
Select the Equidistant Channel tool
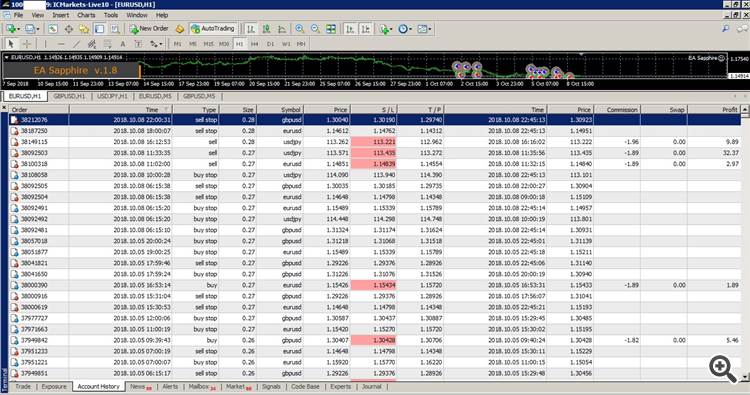click(92, 44)
